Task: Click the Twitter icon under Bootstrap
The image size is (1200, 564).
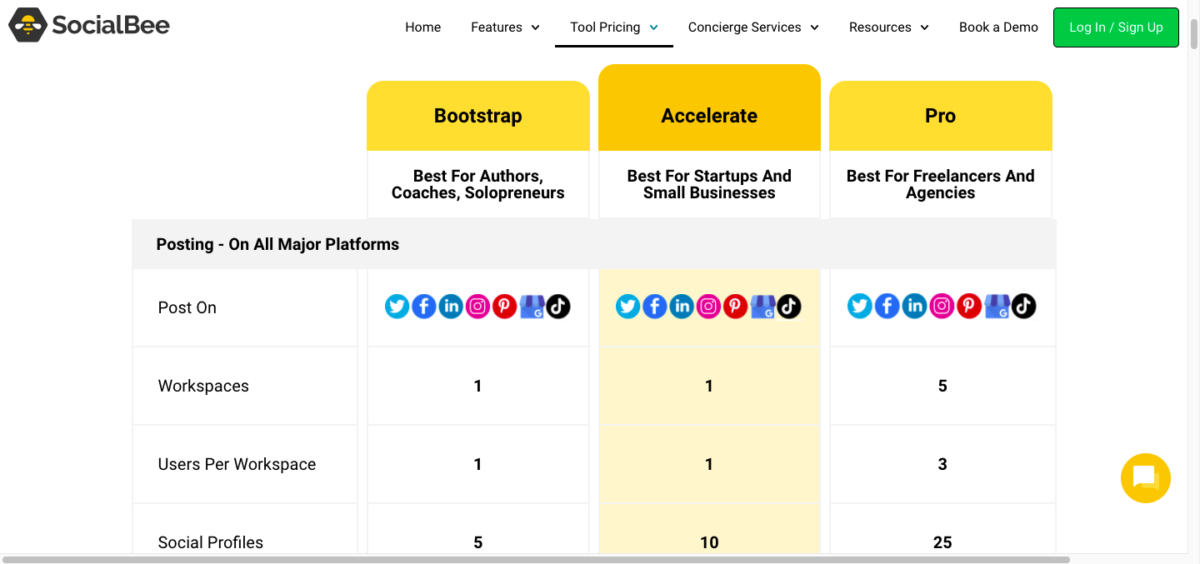Action: [x=397, y=306]
